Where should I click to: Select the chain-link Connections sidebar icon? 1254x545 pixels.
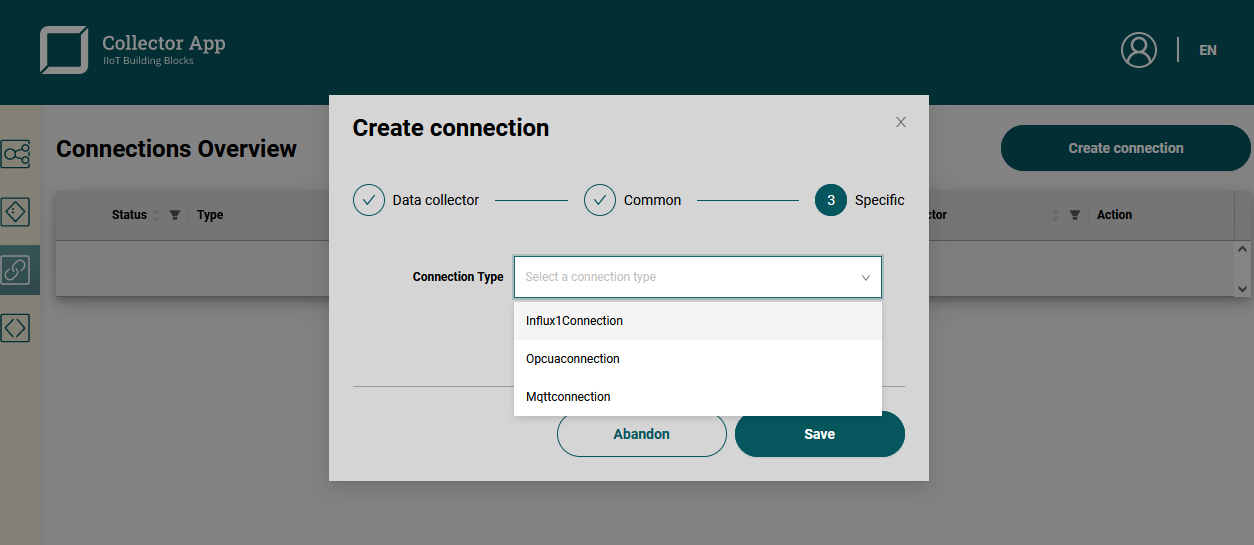click(x=16, y=270)
